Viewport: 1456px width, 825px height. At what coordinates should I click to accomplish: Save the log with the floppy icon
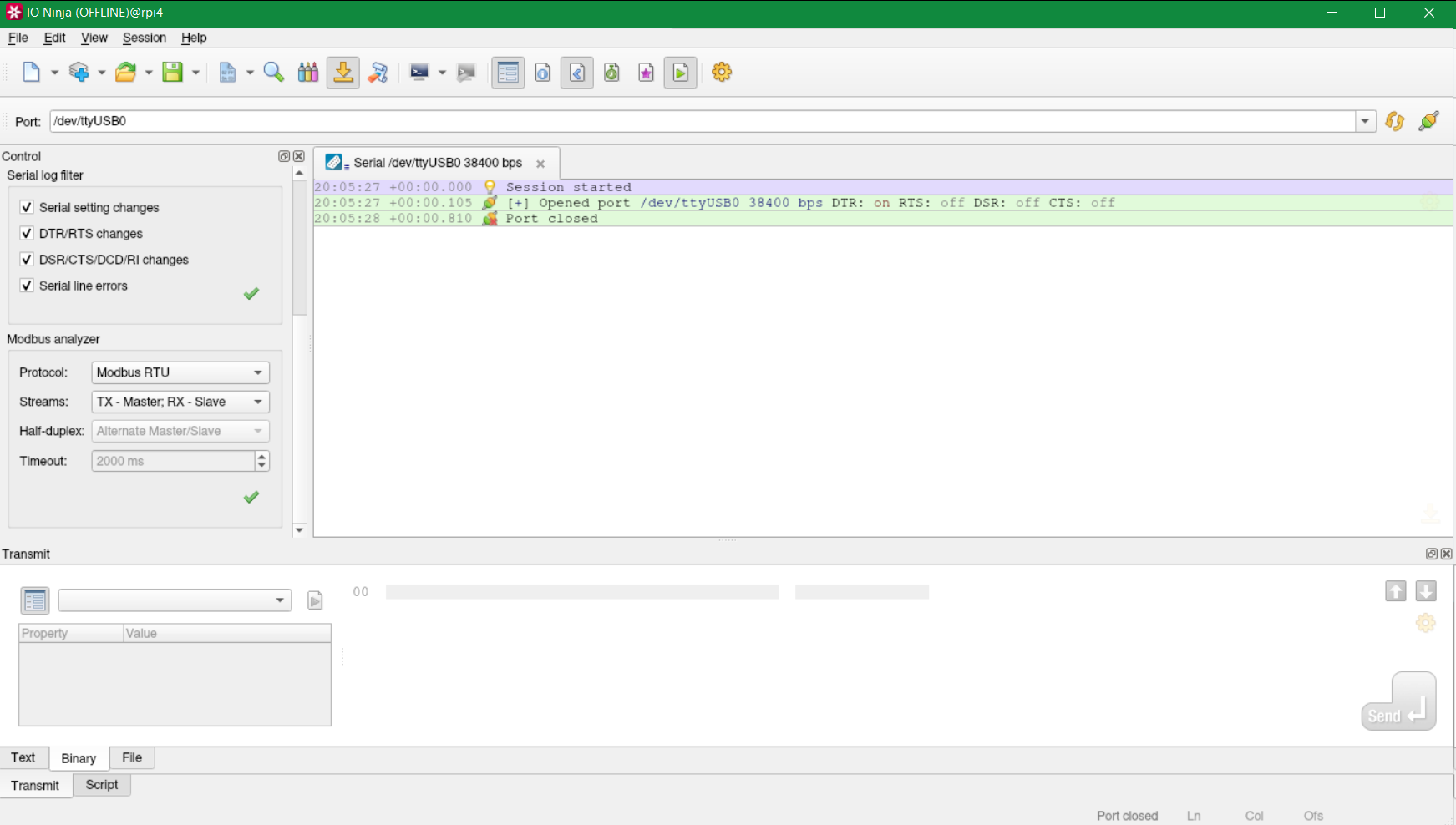[x=173, y=73]
